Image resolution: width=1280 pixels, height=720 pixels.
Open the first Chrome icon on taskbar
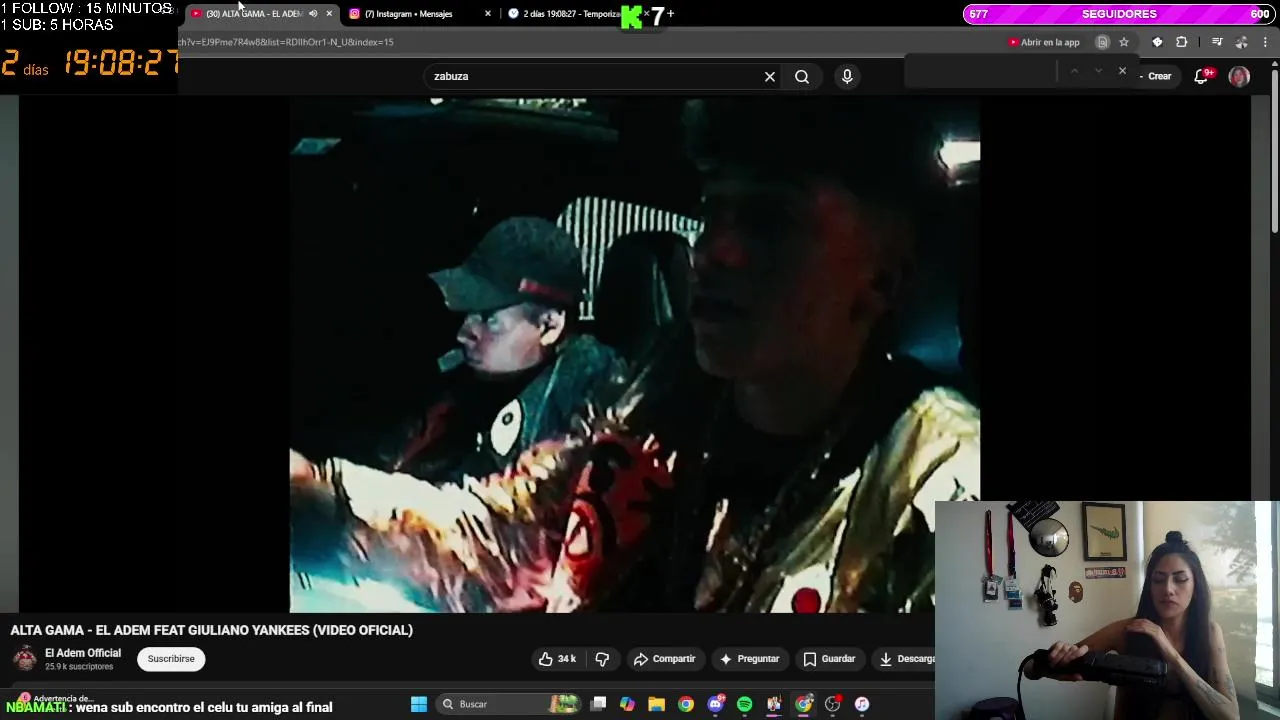tap(686, 704)
